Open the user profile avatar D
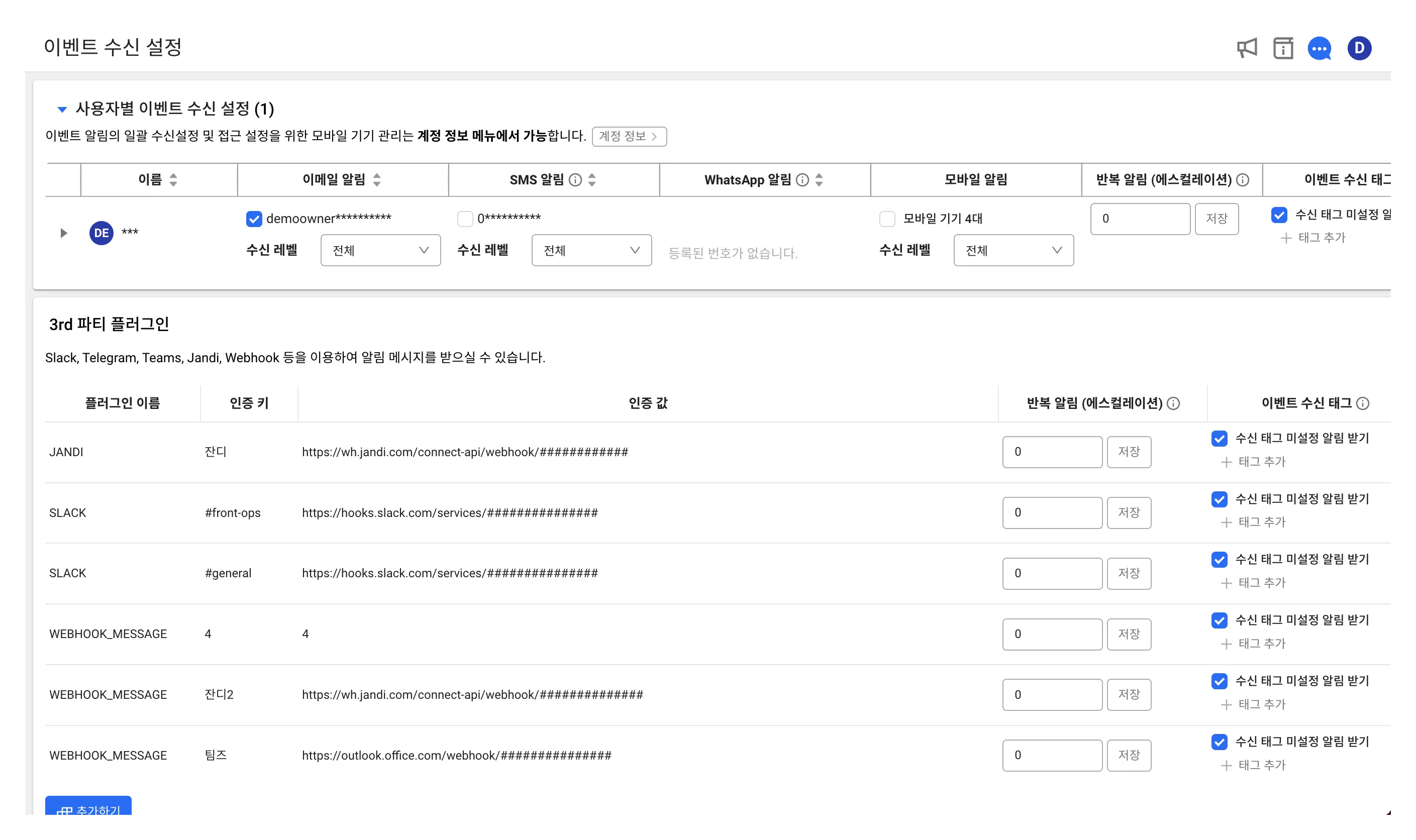The width and height of the screenshot is (1416, 840). tap(1359, 48)
